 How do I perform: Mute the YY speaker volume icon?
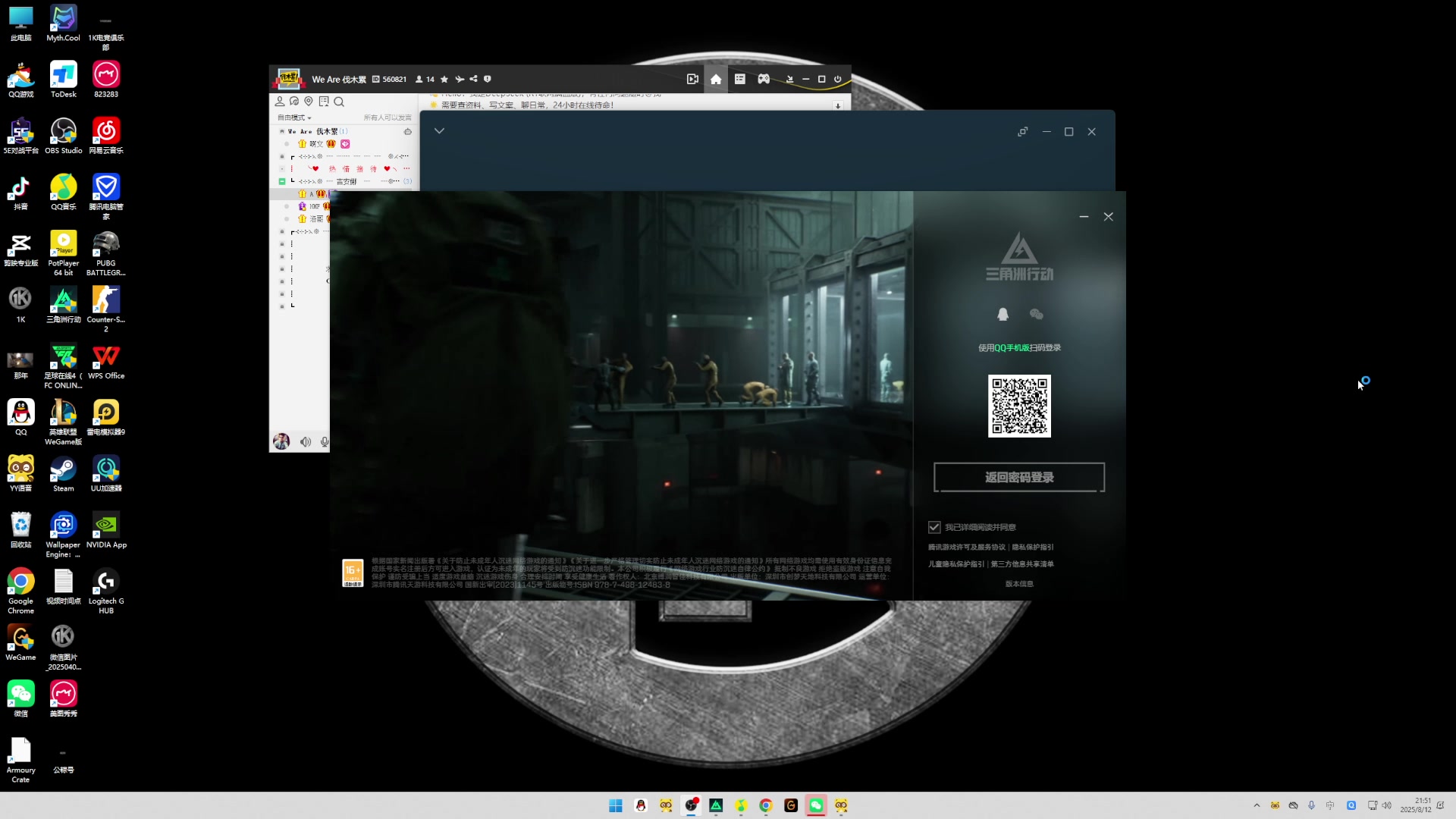tap(306, 441)
